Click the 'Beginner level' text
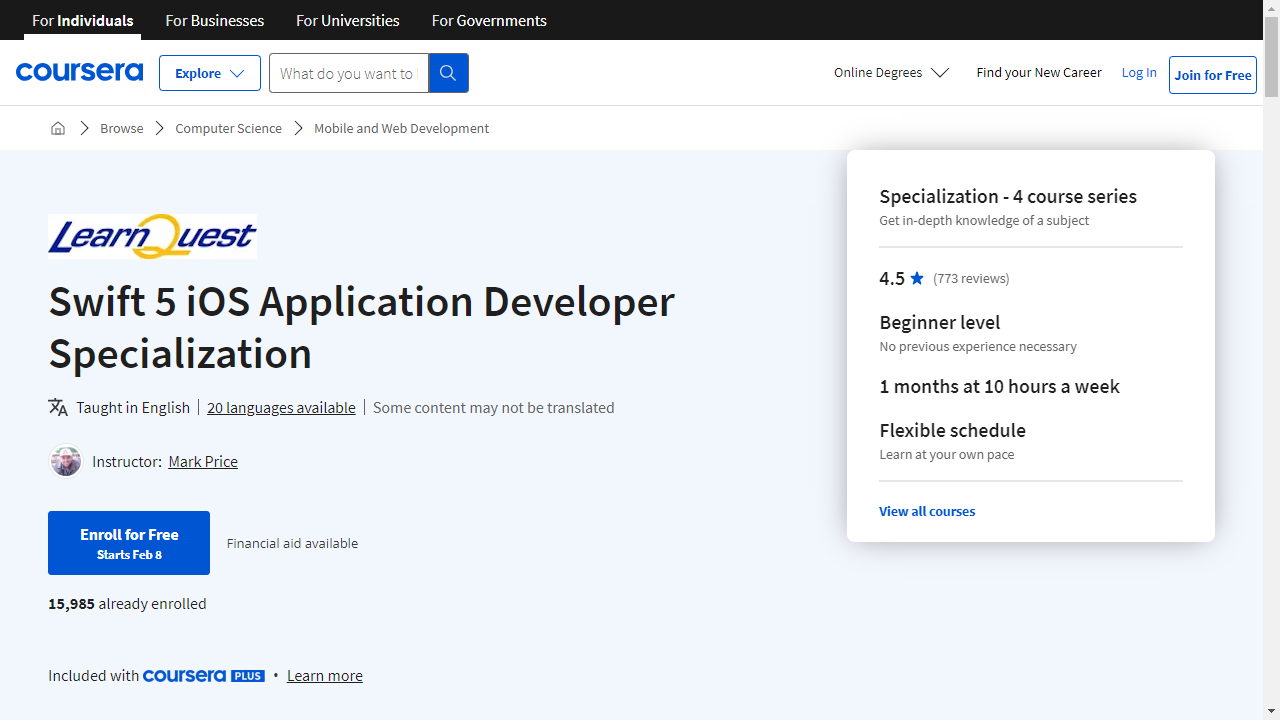Screen dimensions: 1280x720 (x=940, y=322)
